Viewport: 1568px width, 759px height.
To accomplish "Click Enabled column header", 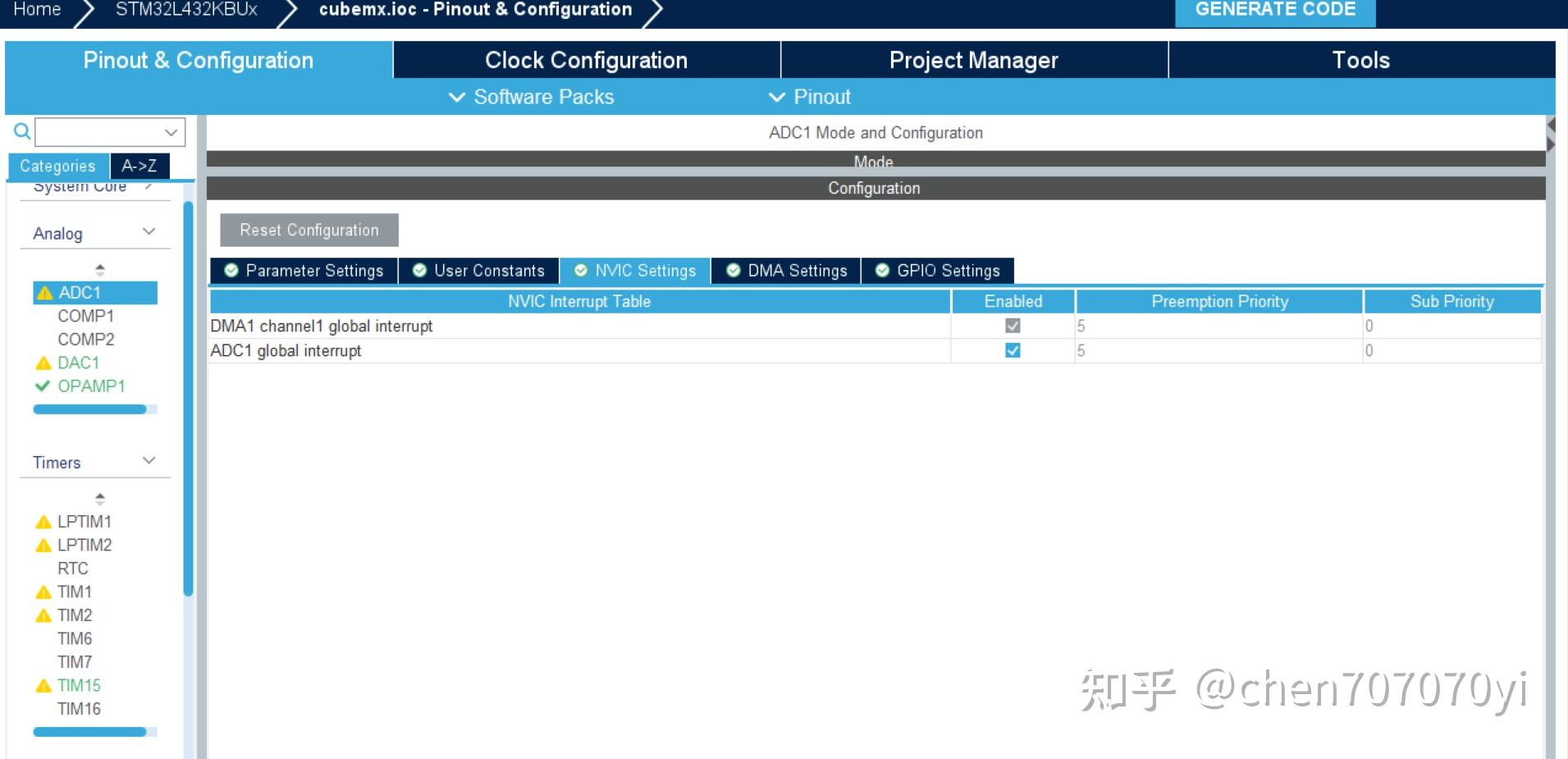I will [x=1013, y=301].
